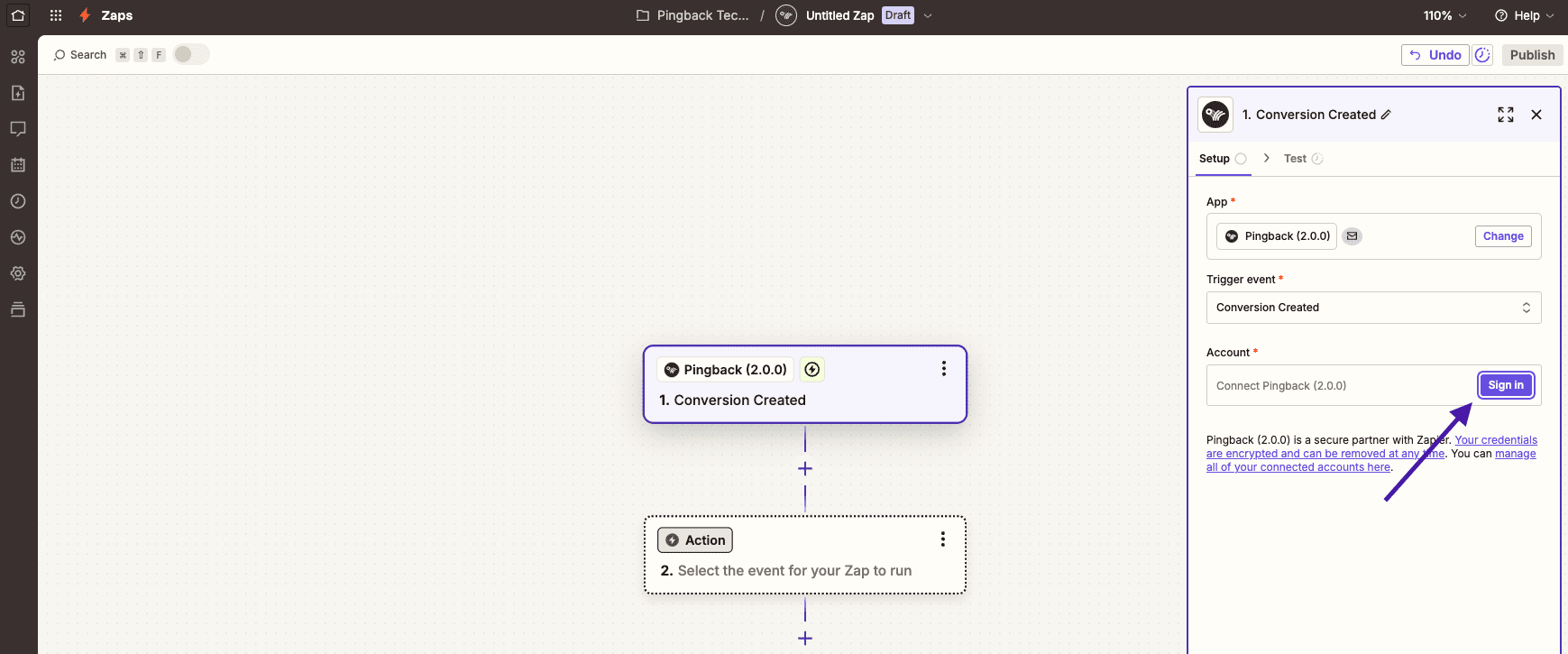Screen dimensions: 1568x654
Task: Change the selected app
Action: pos(1503,236)
